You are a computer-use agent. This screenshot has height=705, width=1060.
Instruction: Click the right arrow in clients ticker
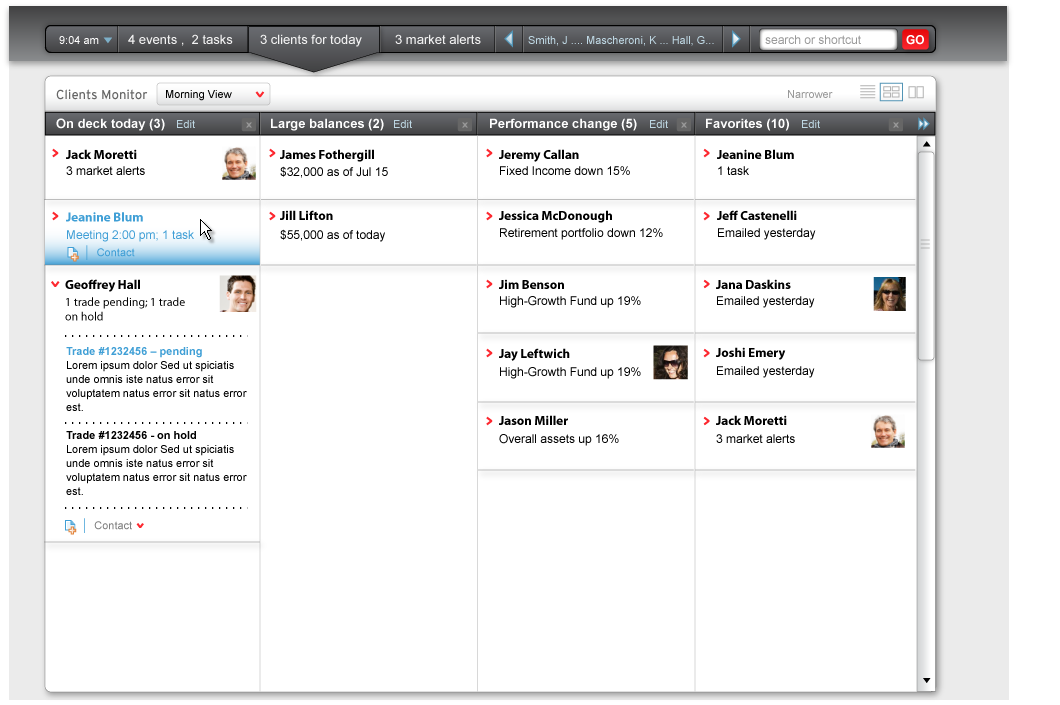coord(736,40)
